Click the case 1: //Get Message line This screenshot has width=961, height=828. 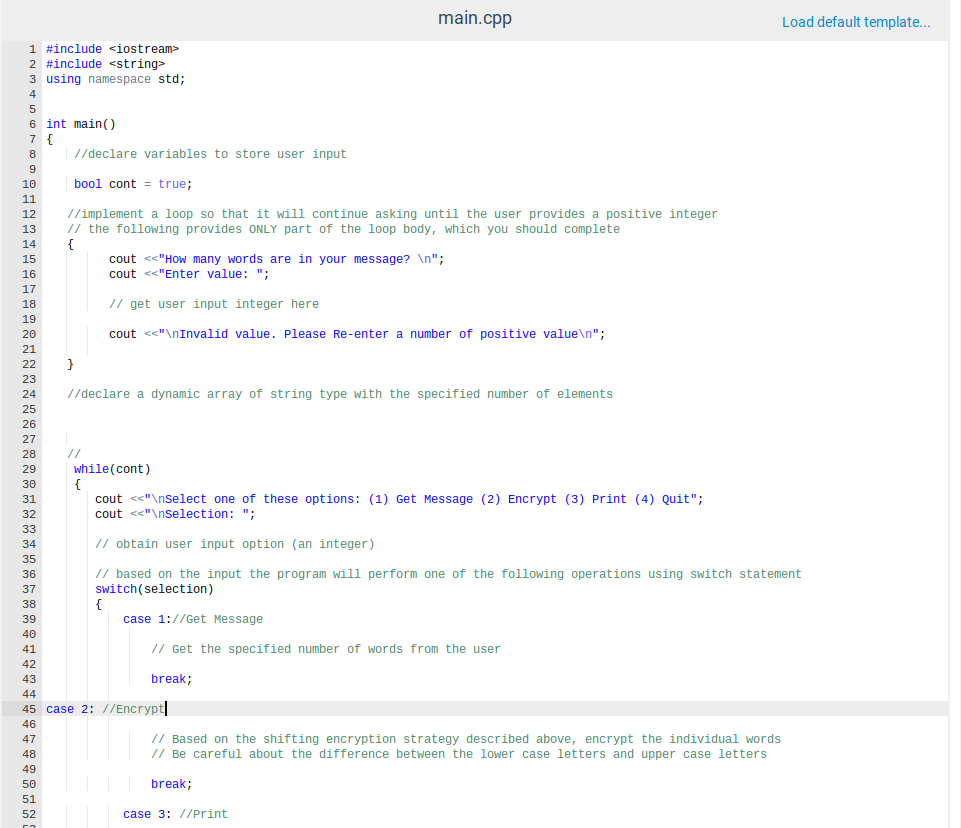(190, 618)
